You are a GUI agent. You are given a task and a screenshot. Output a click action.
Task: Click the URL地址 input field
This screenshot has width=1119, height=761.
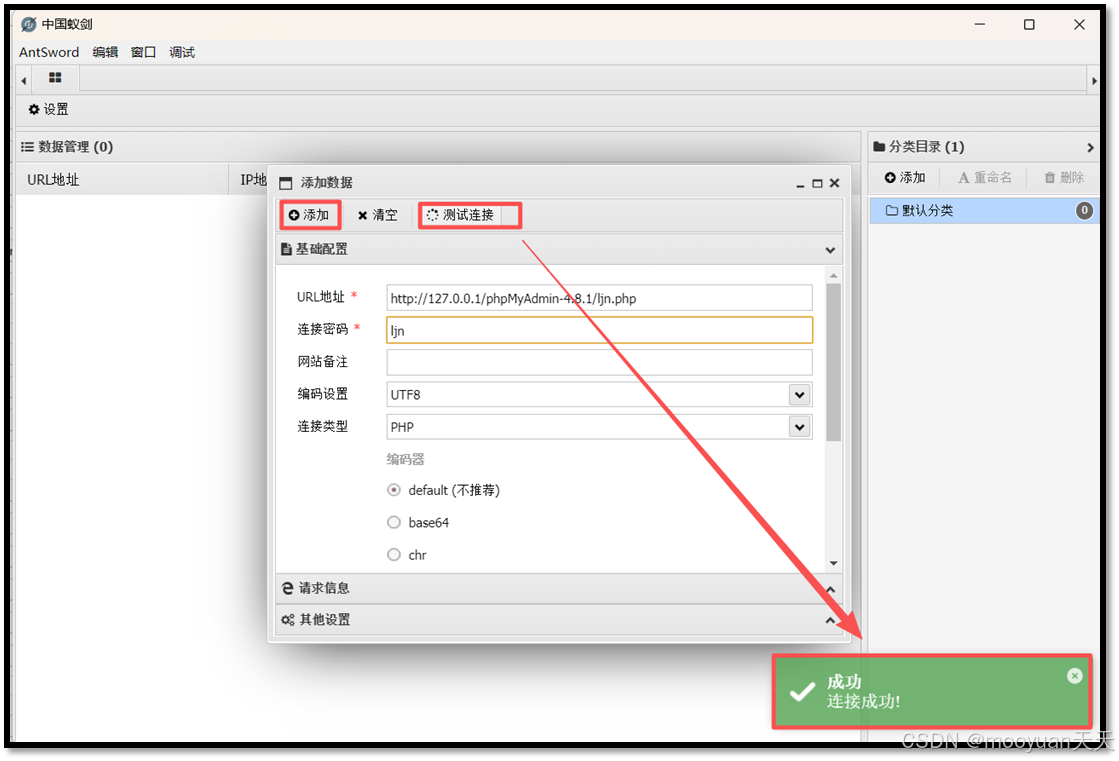click(599, 298)
